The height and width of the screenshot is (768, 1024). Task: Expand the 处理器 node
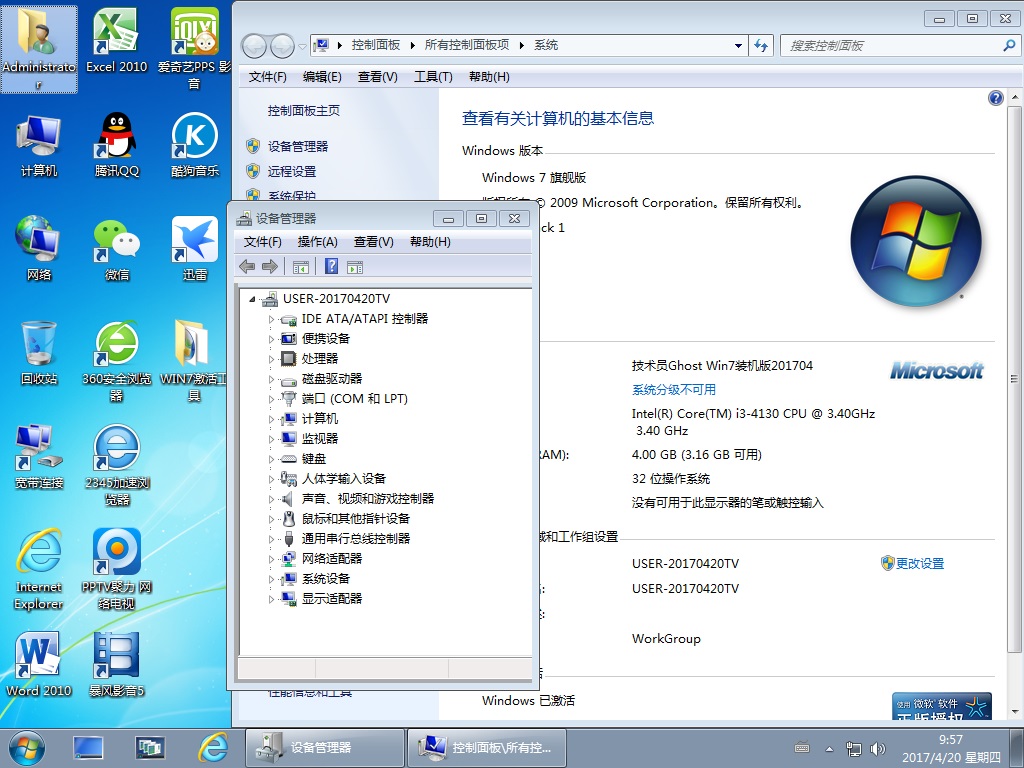272,359
